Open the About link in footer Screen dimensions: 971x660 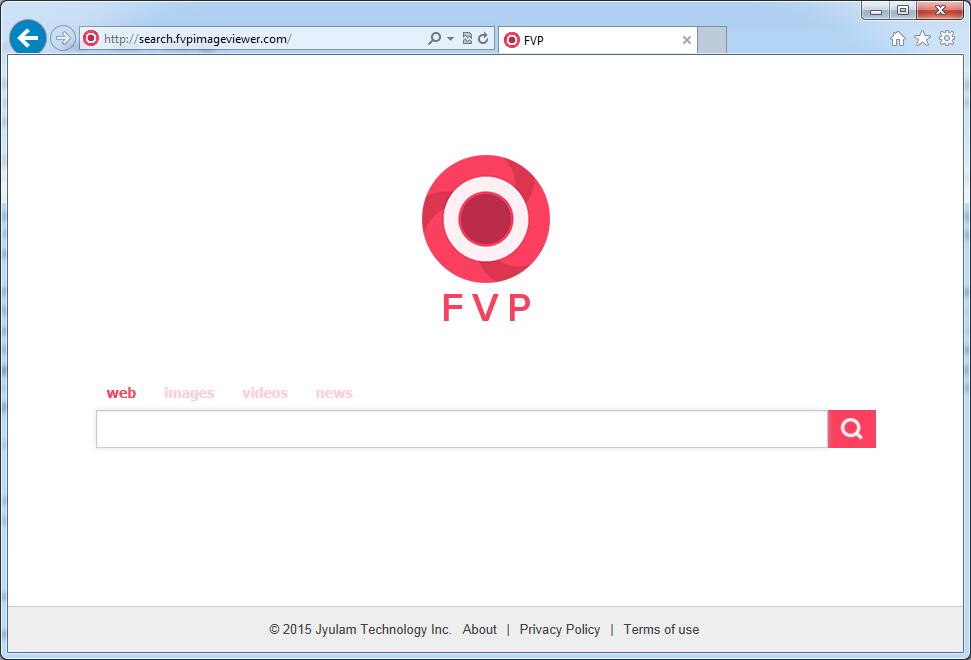479,630
